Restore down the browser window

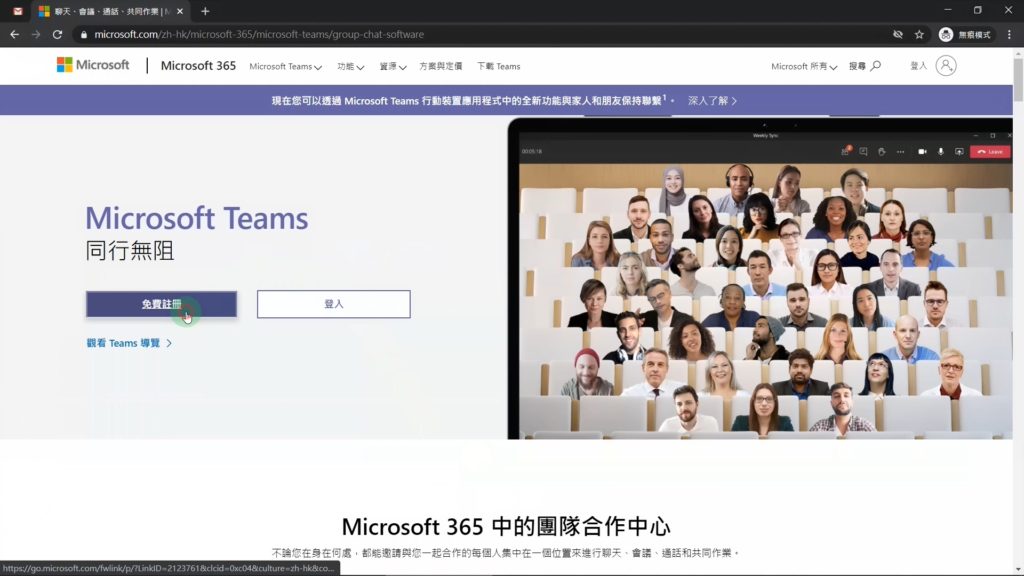click(978, 10)
